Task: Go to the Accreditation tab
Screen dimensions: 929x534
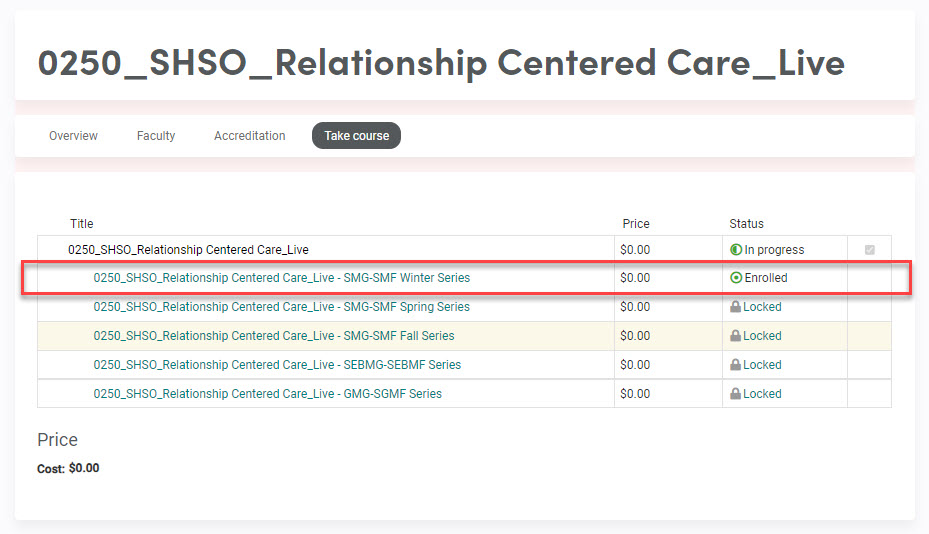Action: pyautogui.click(x=249, y=136)
